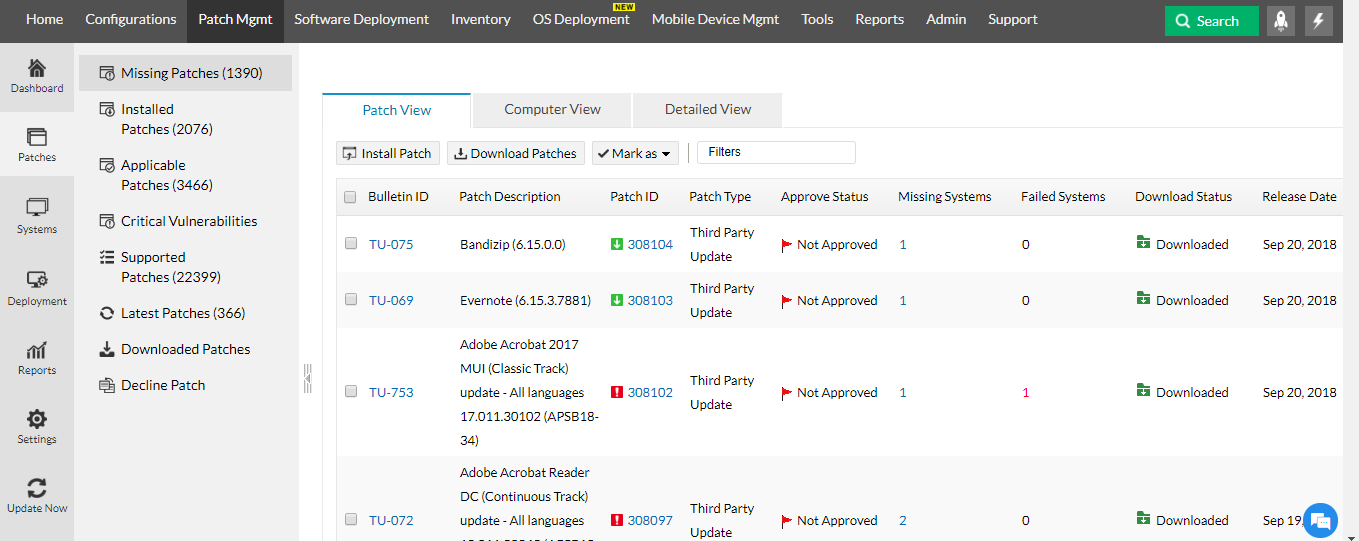Open the TU-753 bulletin link
The height and width of the screenshot is (541, 1359).
[391, 392]
